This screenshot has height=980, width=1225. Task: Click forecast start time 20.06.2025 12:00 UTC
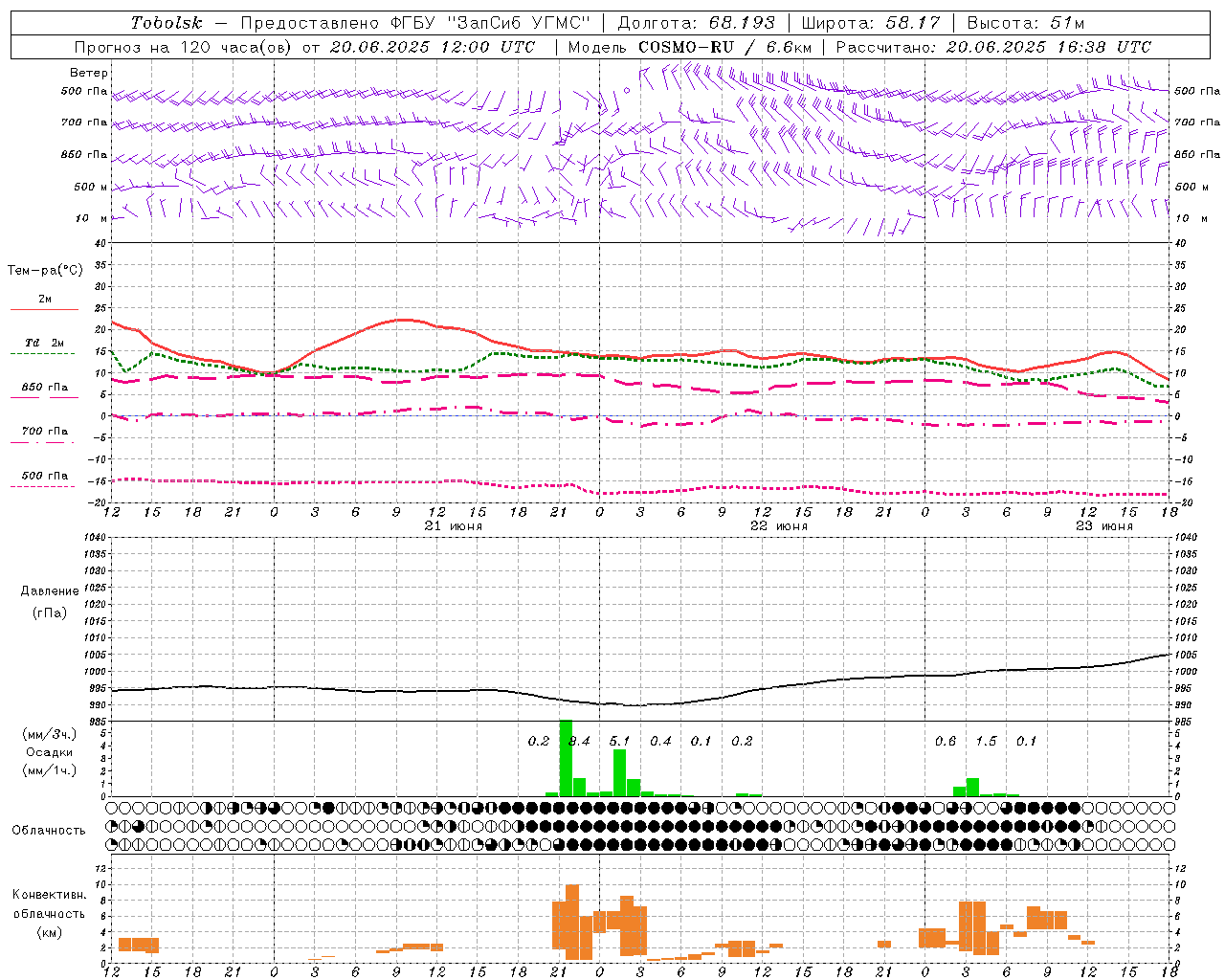coord(432,47)
